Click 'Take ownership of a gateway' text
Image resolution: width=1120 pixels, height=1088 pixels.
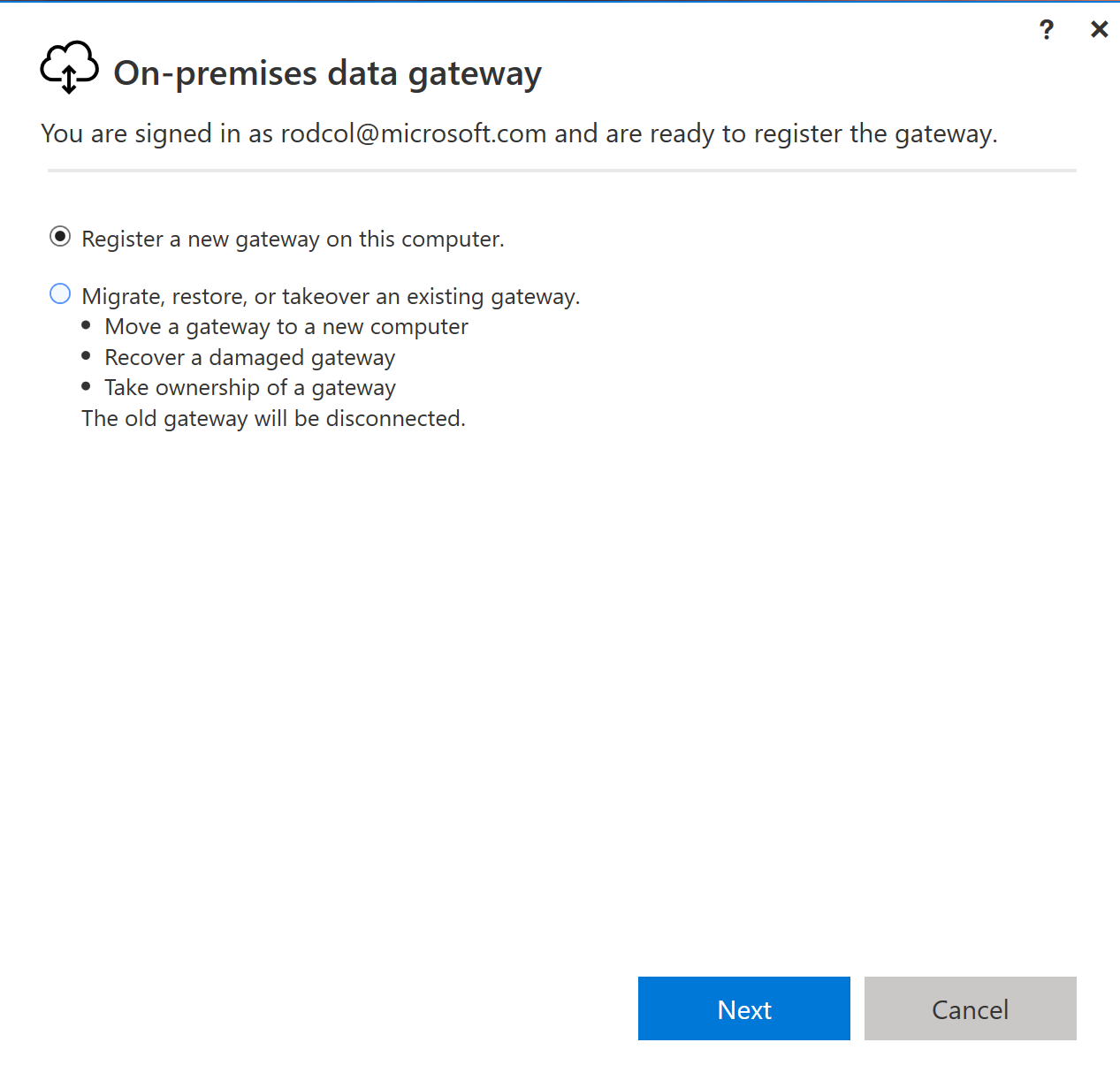pyautogui.click(x=250, y=388)
